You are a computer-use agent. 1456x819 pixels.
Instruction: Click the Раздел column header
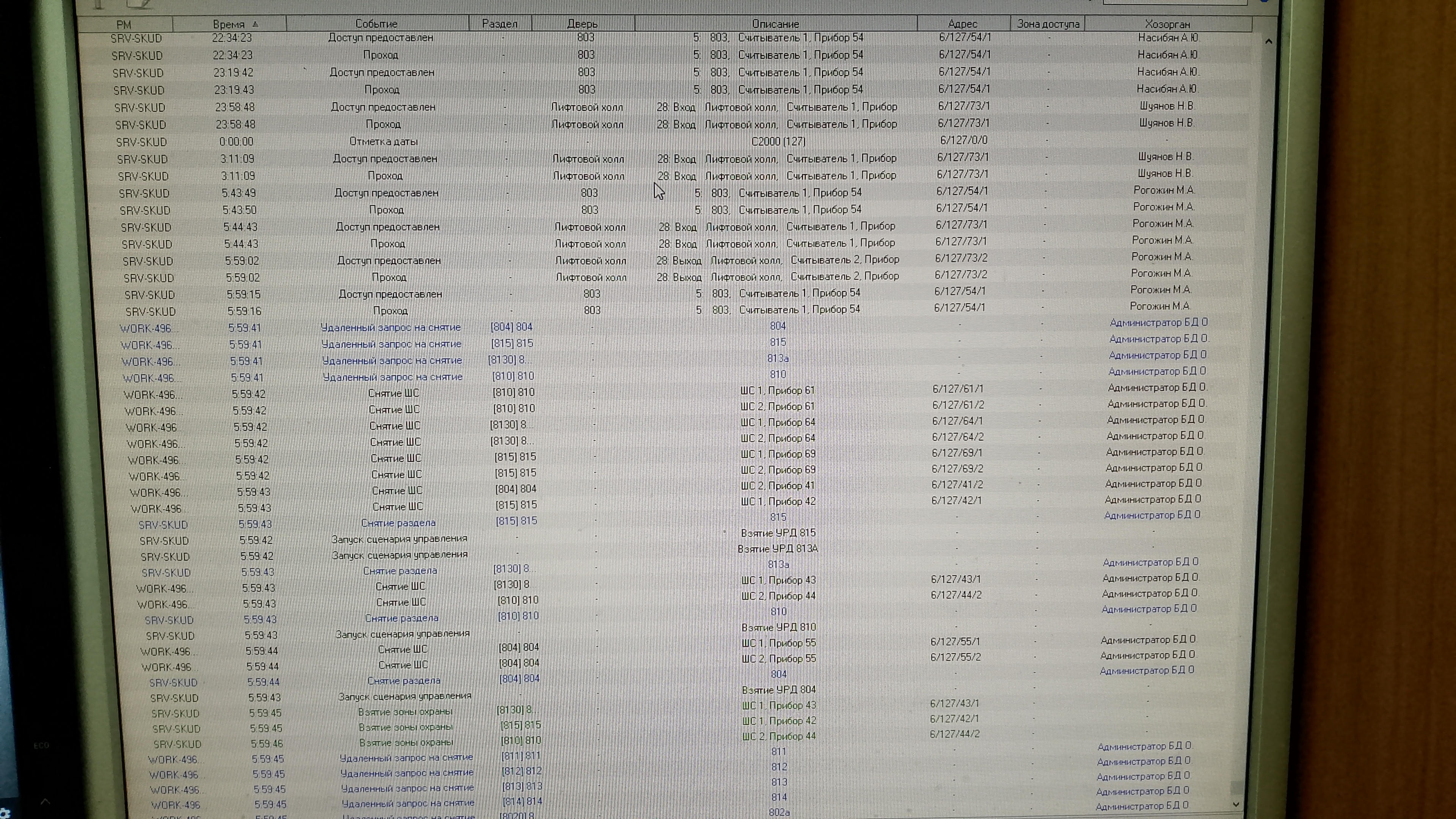(x=500, y=24)
